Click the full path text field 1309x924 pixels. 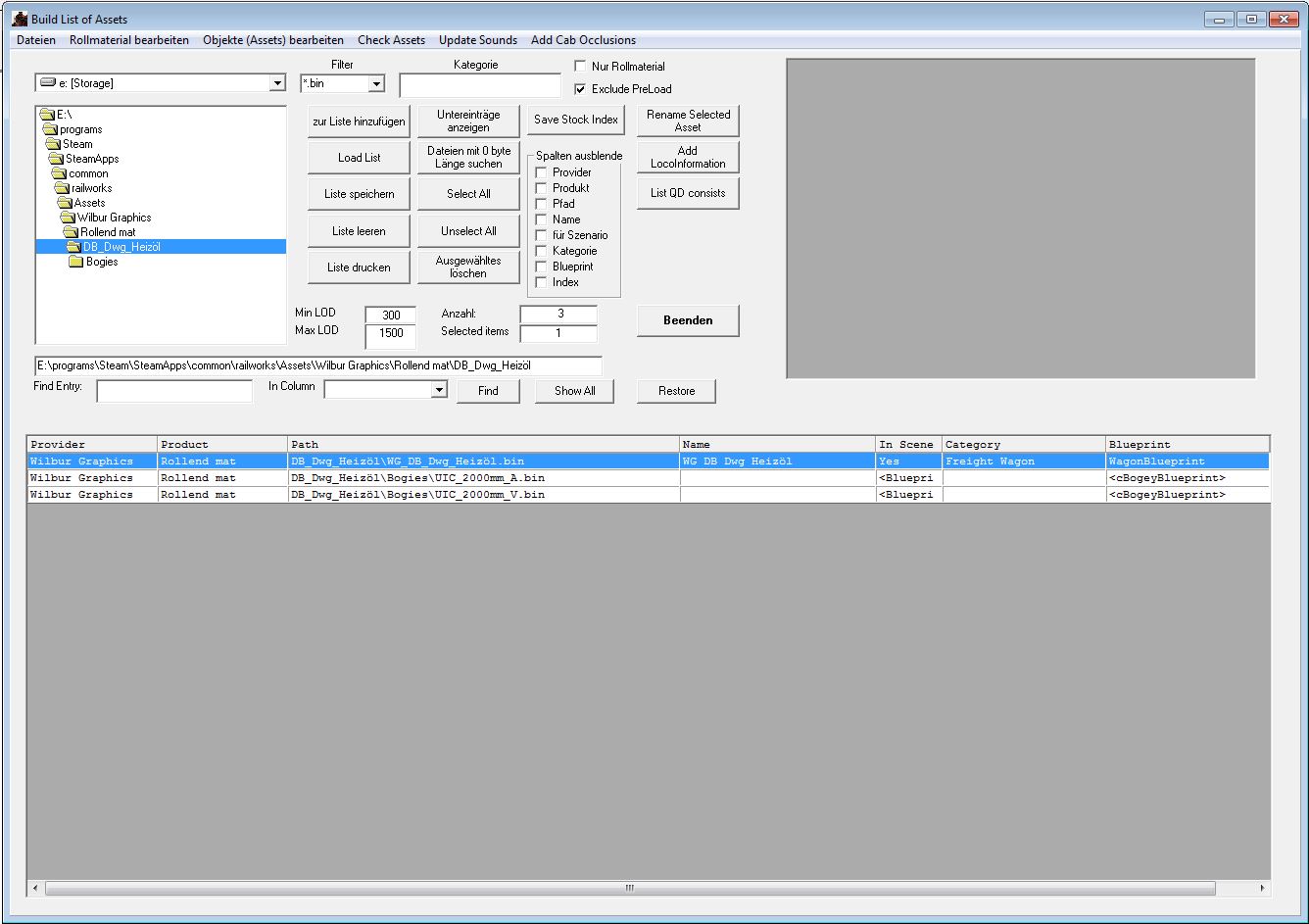coord(318,365)
